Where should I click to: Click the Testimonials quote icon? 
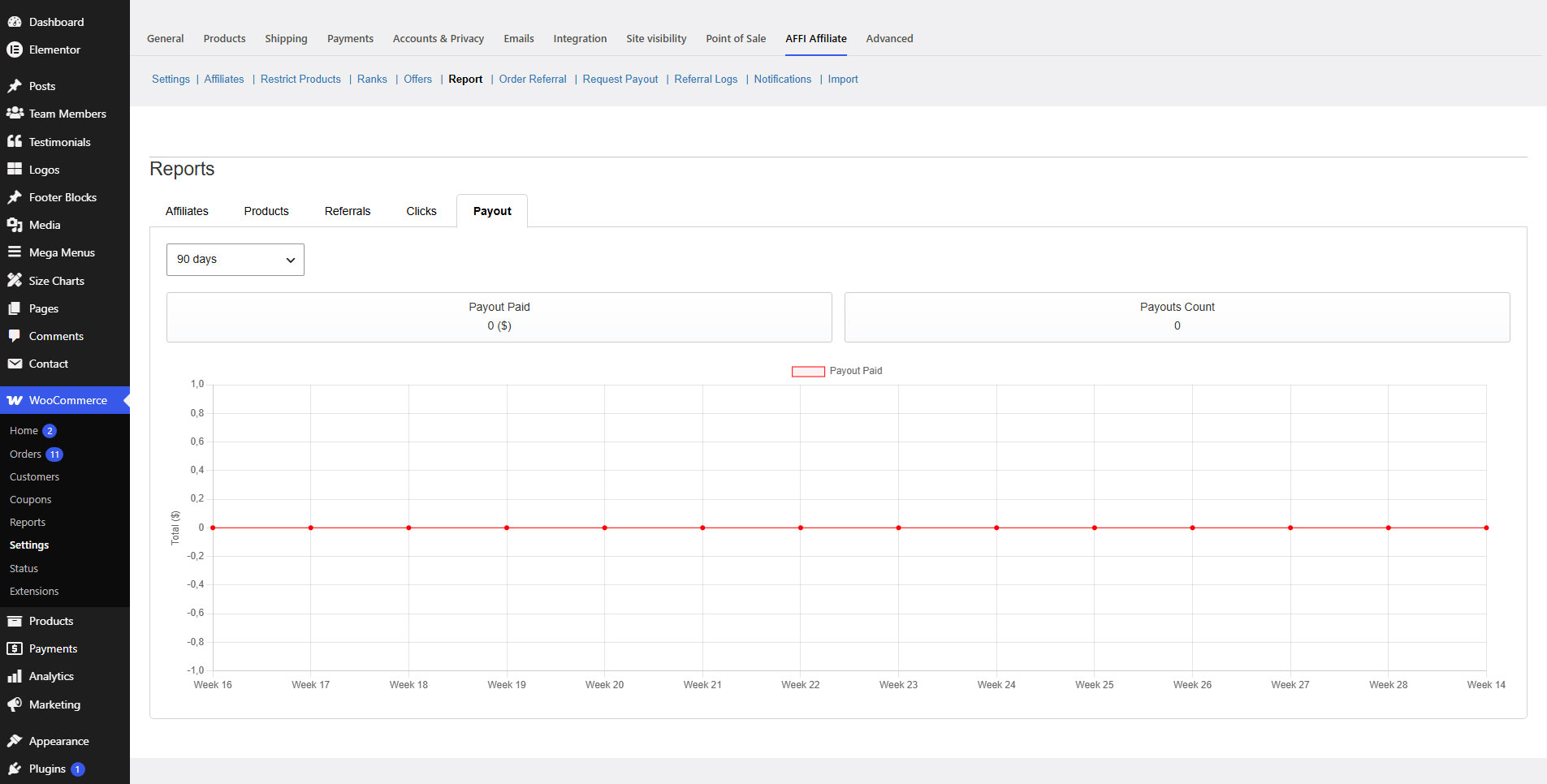pyautogui.click(x=15, y=141)
